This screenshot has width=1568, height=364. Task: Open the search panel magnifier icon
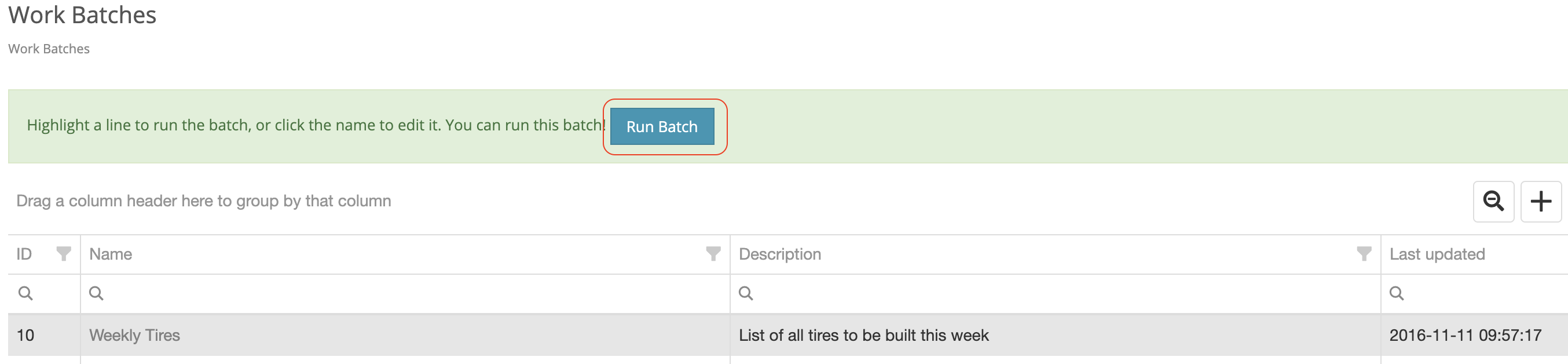pos(1493,201)
